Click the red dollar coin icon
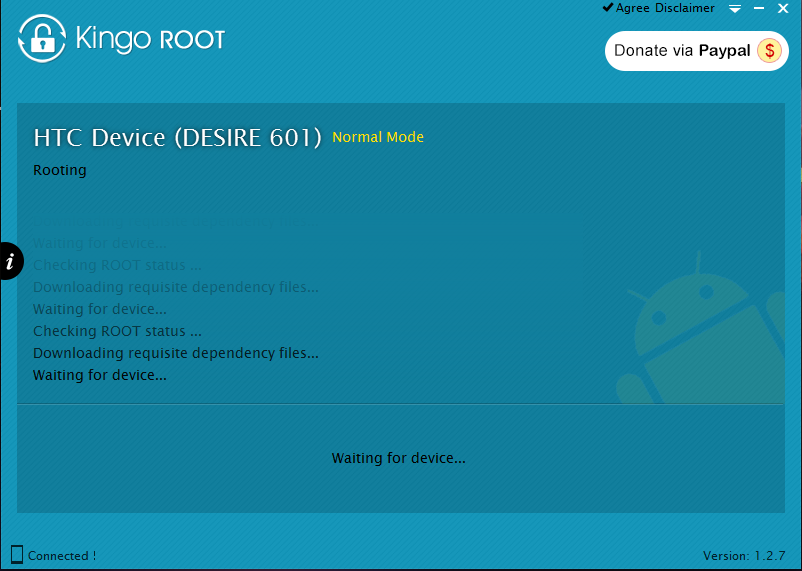Screen dimensions: 802x571 click(x=769, y=51)
